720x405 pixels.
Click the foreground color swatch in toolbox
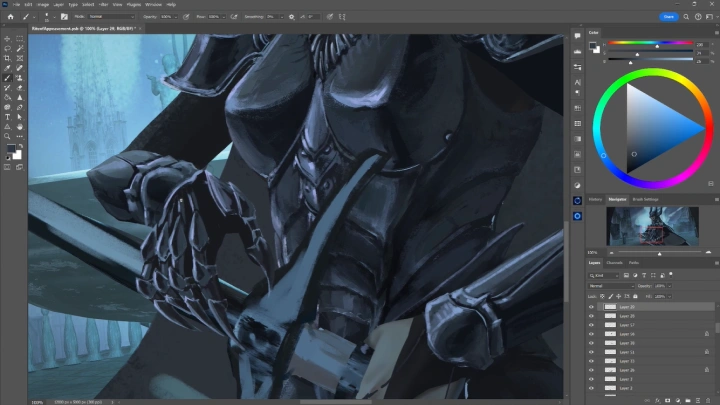click(x=11, y=148)
